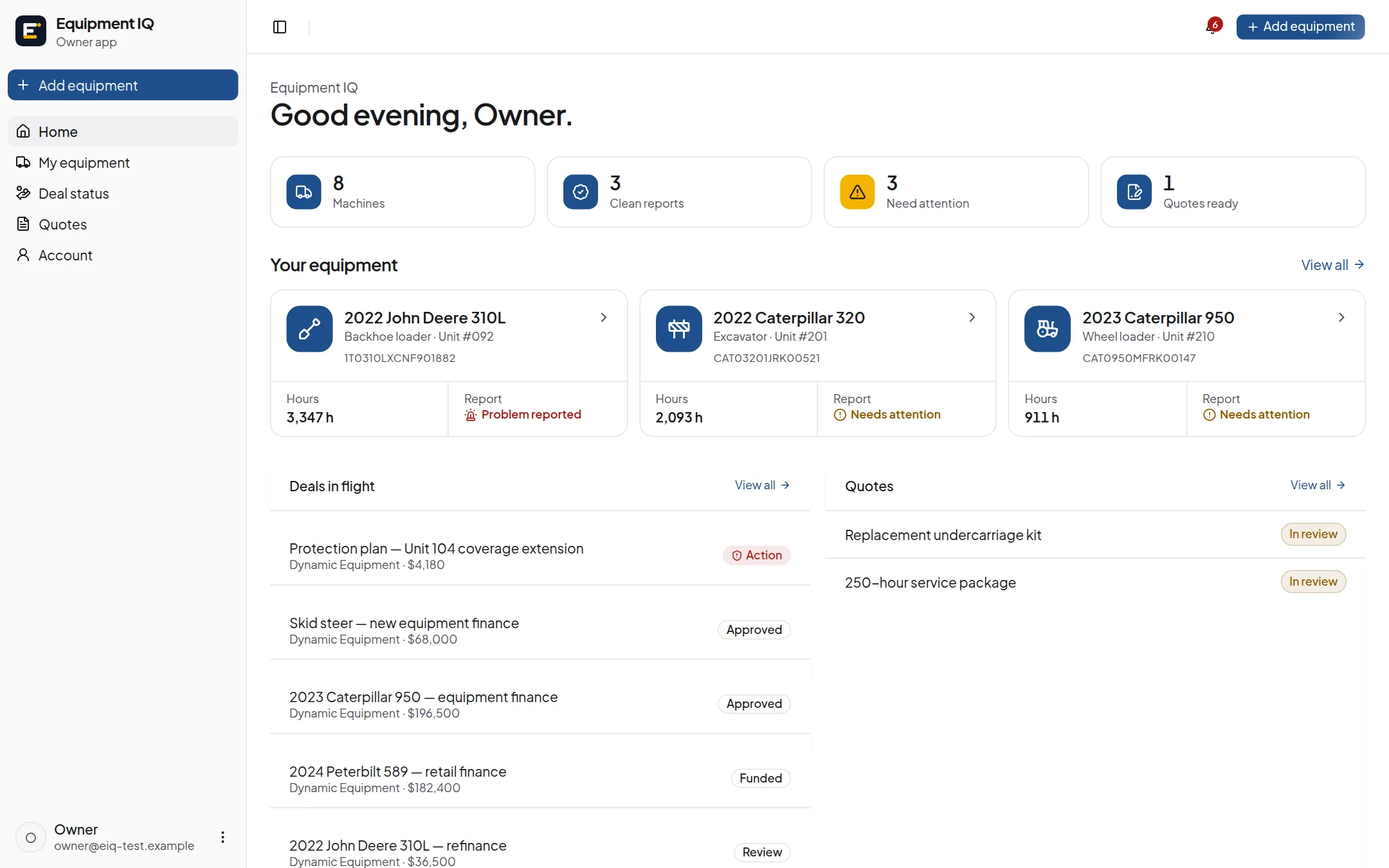The width and height of the screenshot is (1389, 868).
Task: Expand the 2022 Caterpillar 320 chevron
Action: 972,318
